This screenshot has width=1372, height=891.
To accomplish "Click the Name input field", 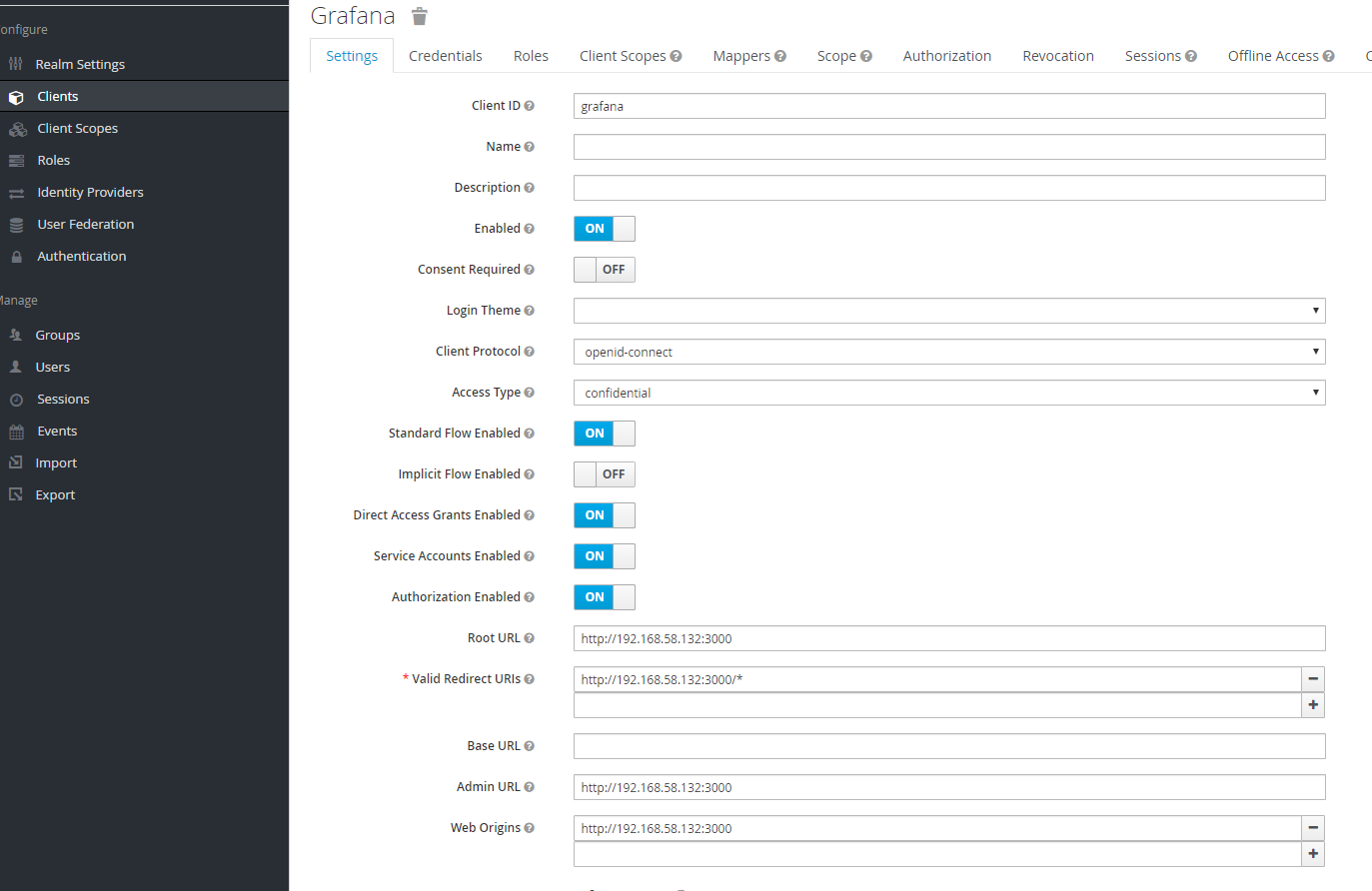I will pos(948,147).
